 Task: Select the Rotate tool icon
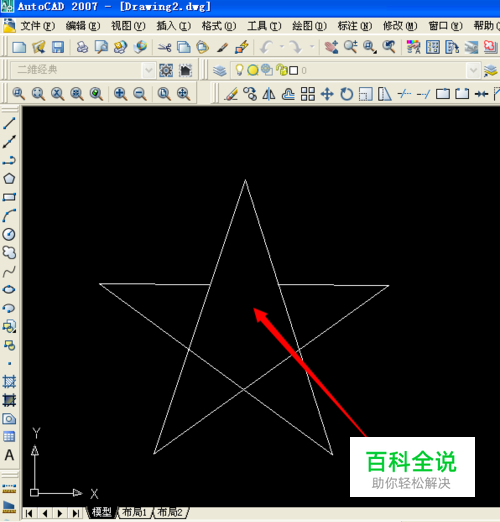[347, 94]
